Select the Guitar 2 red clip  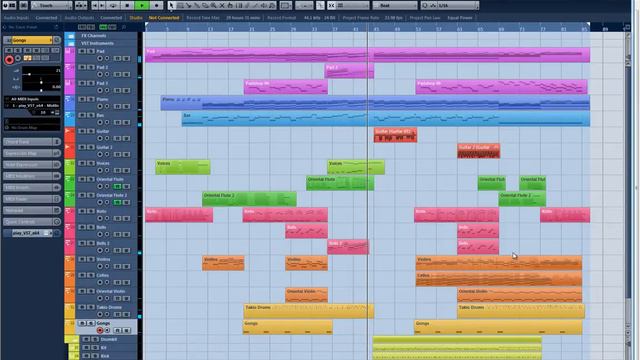[478, 151]
